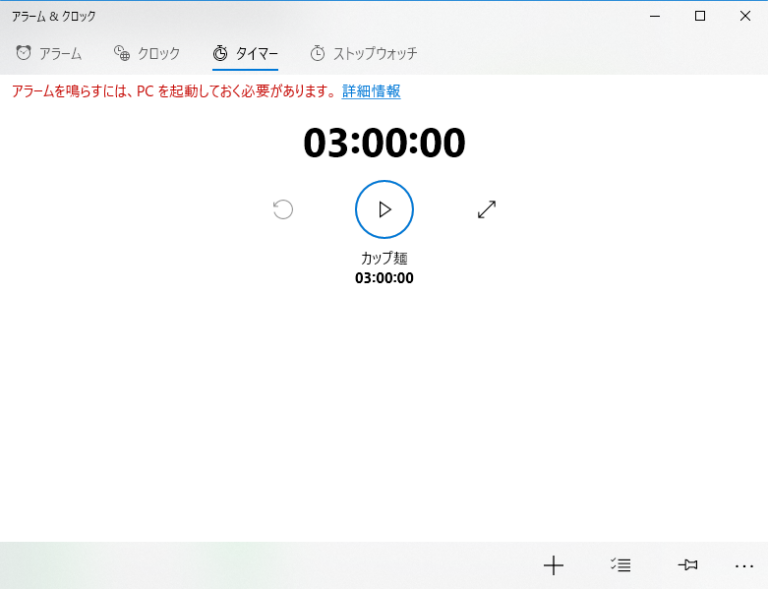Image resolution: width=768 pixels, height=589 pixels.
Task: Add a new timer with the plus icon
Action: tap(553, 566)
